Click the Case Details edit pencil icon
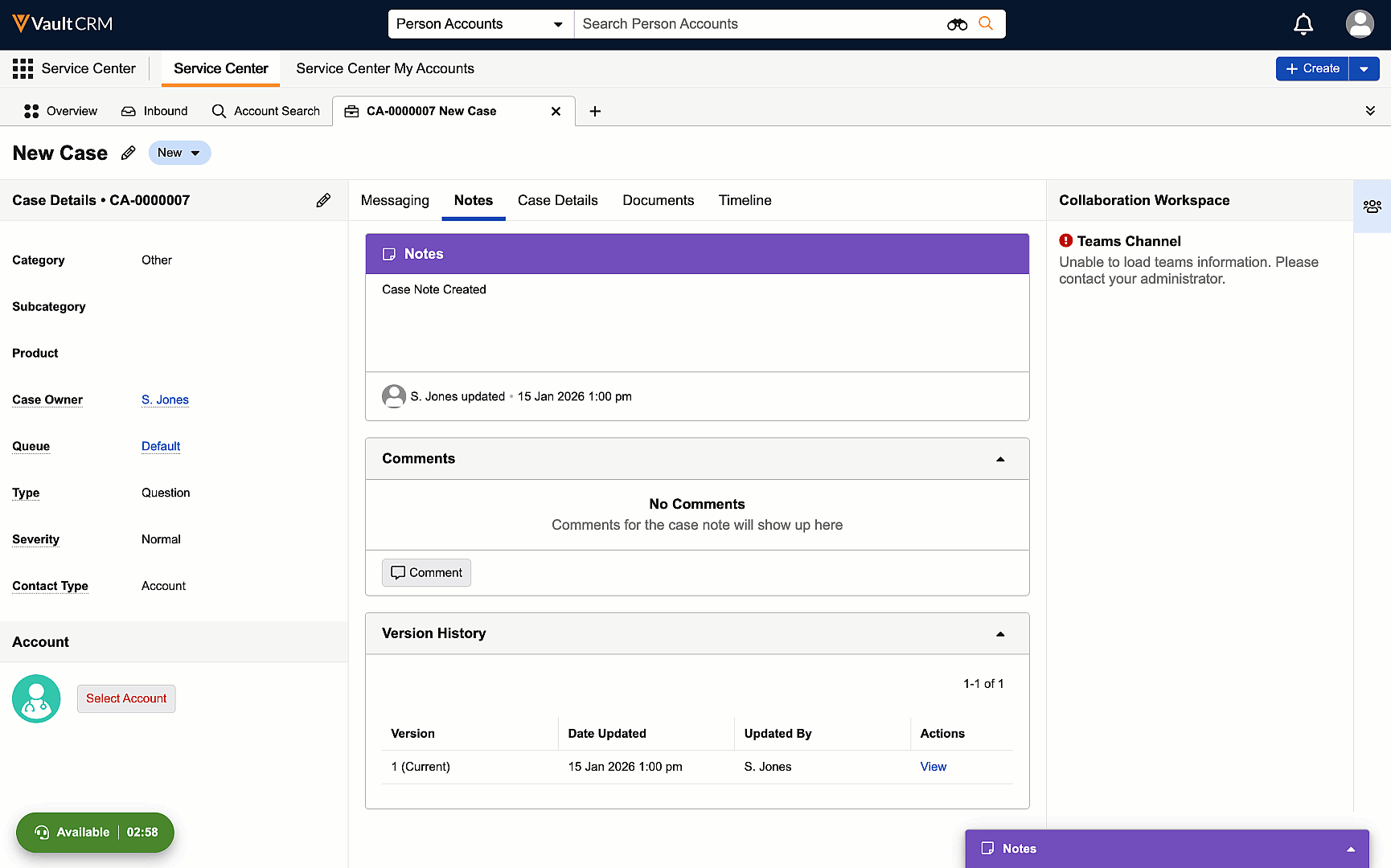The image size is (1391, 868). [323, 200]
